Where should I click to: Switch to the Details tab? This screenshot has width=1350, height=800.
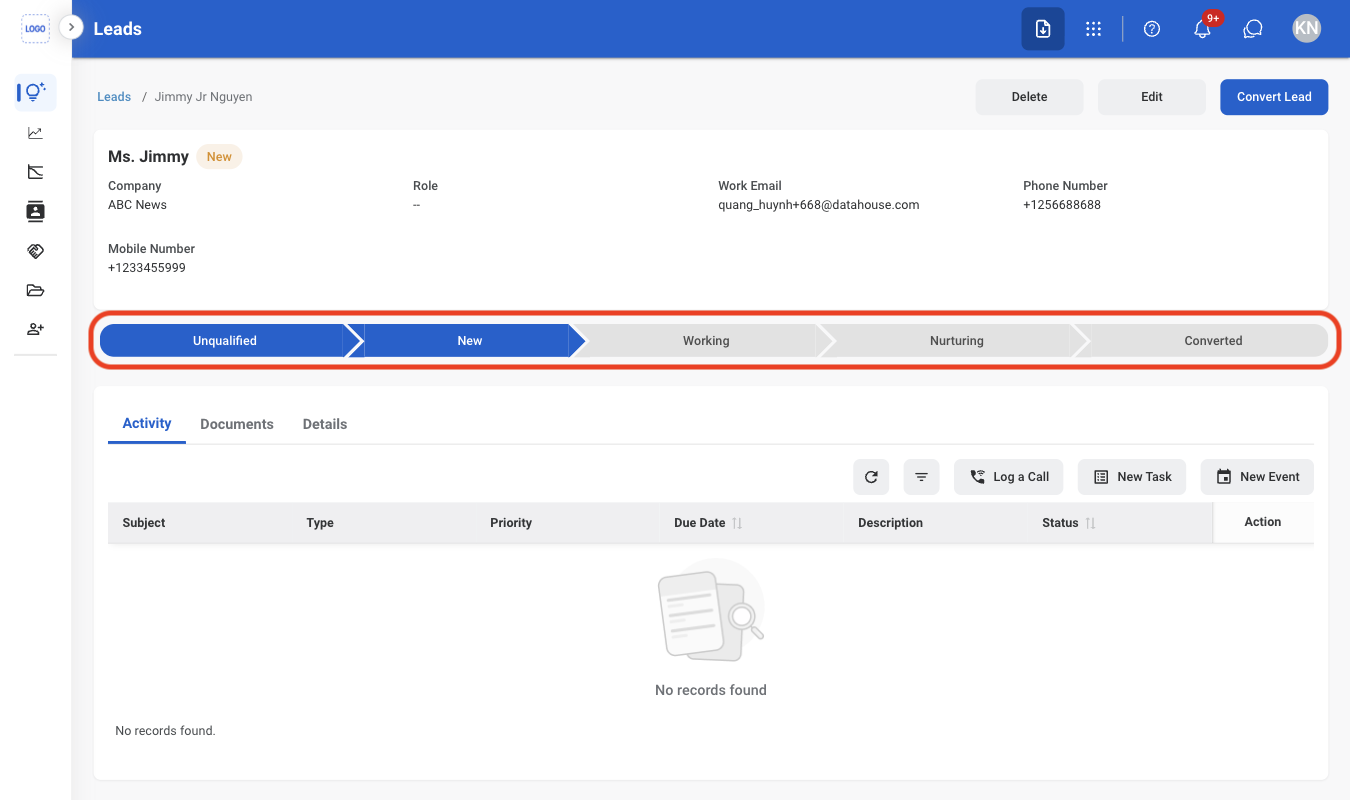[325, 424]
